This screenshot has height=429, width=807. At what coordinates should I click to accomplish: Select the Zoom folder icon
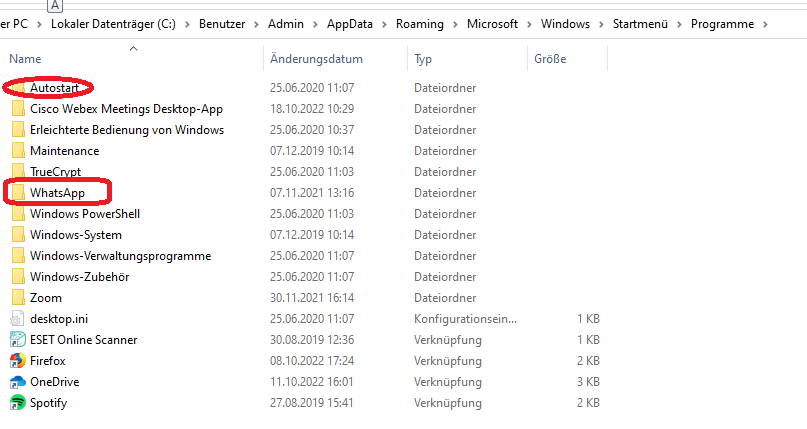click(17, 298)
